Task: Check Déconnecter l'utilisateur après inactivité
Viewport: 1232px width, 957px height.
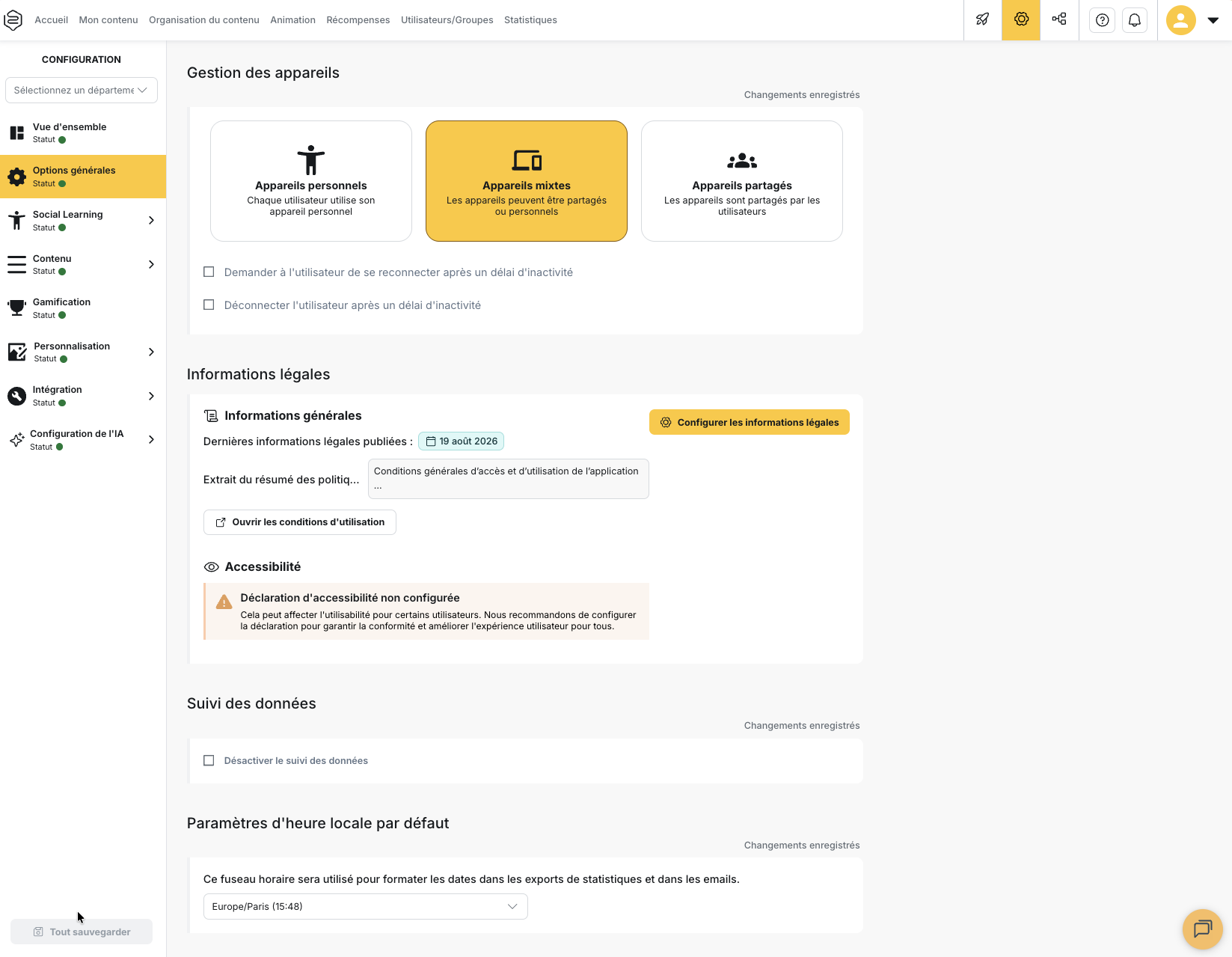Action: click(x=209, y=305)
